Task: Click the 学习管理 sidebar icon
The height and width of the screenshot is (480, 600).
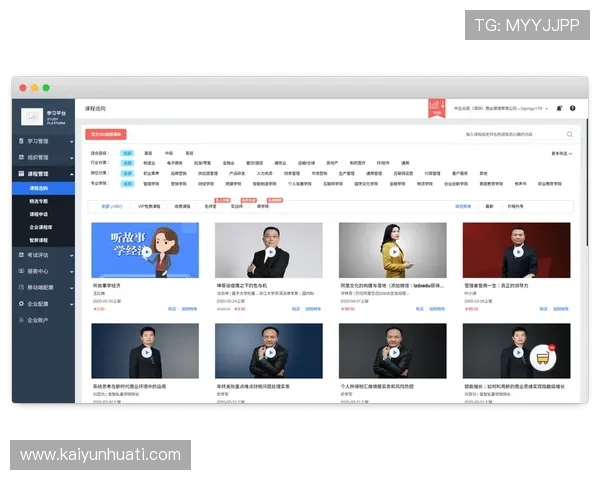Action: point(20,141)
